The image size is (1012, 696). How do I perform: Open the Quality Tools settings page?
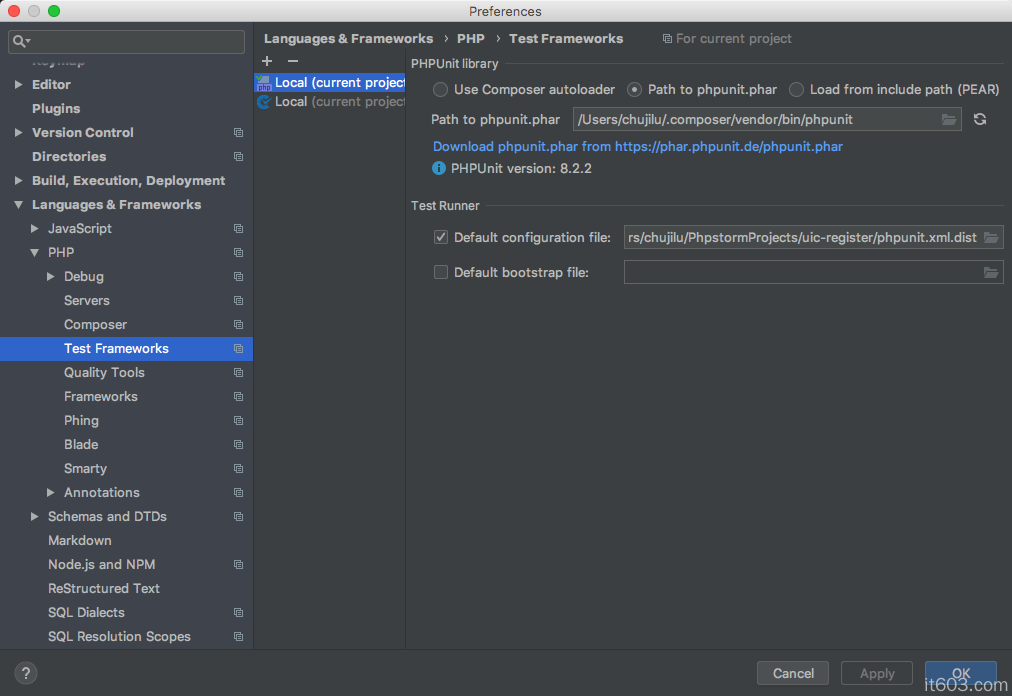104,373
